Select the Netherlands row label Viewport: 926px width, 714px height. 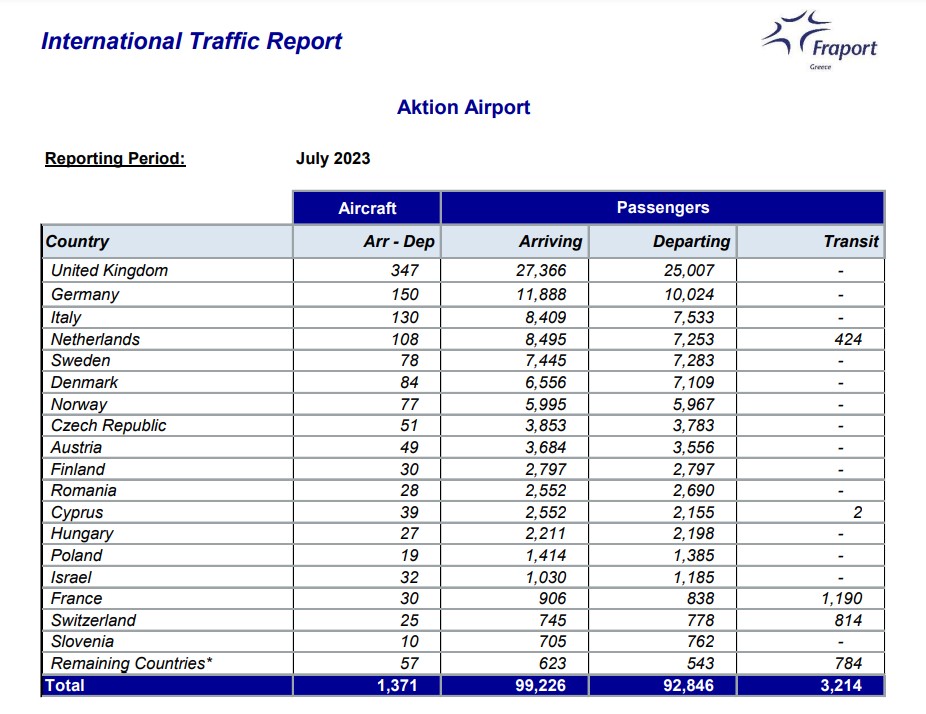(95, 339)
